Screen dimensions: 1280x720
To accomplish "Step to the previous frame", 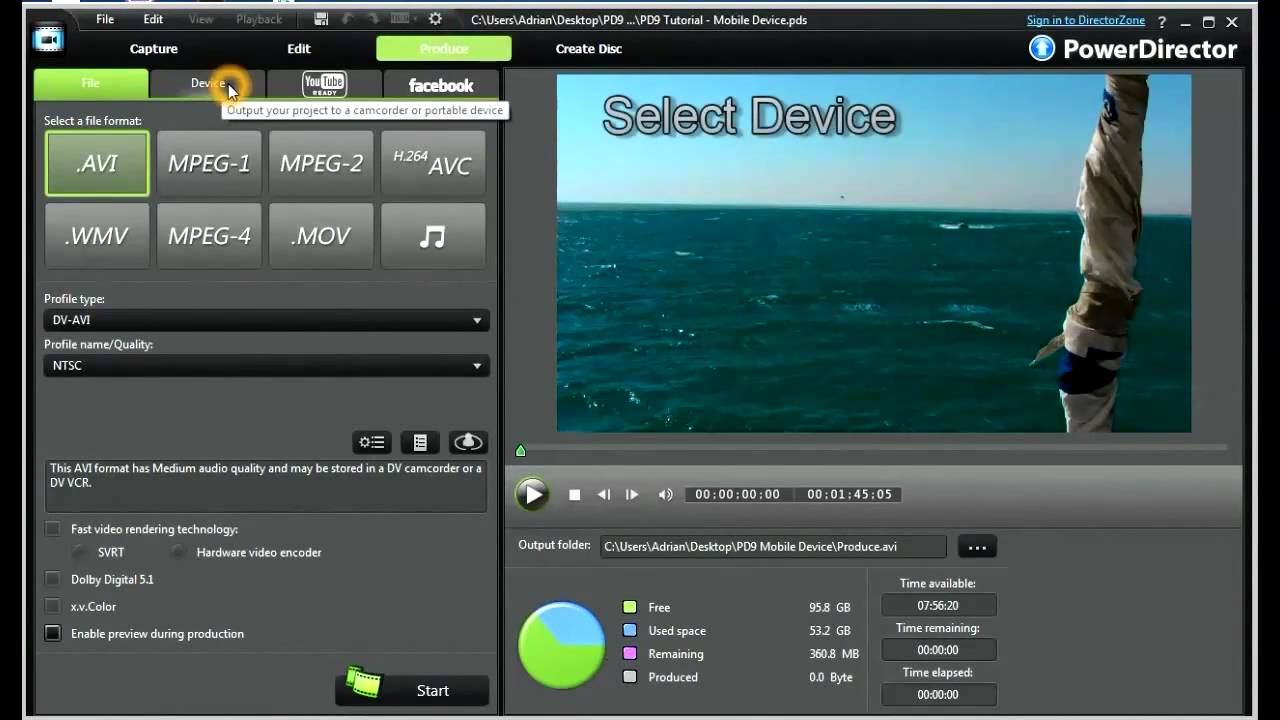I will click(x=604, y=494).
